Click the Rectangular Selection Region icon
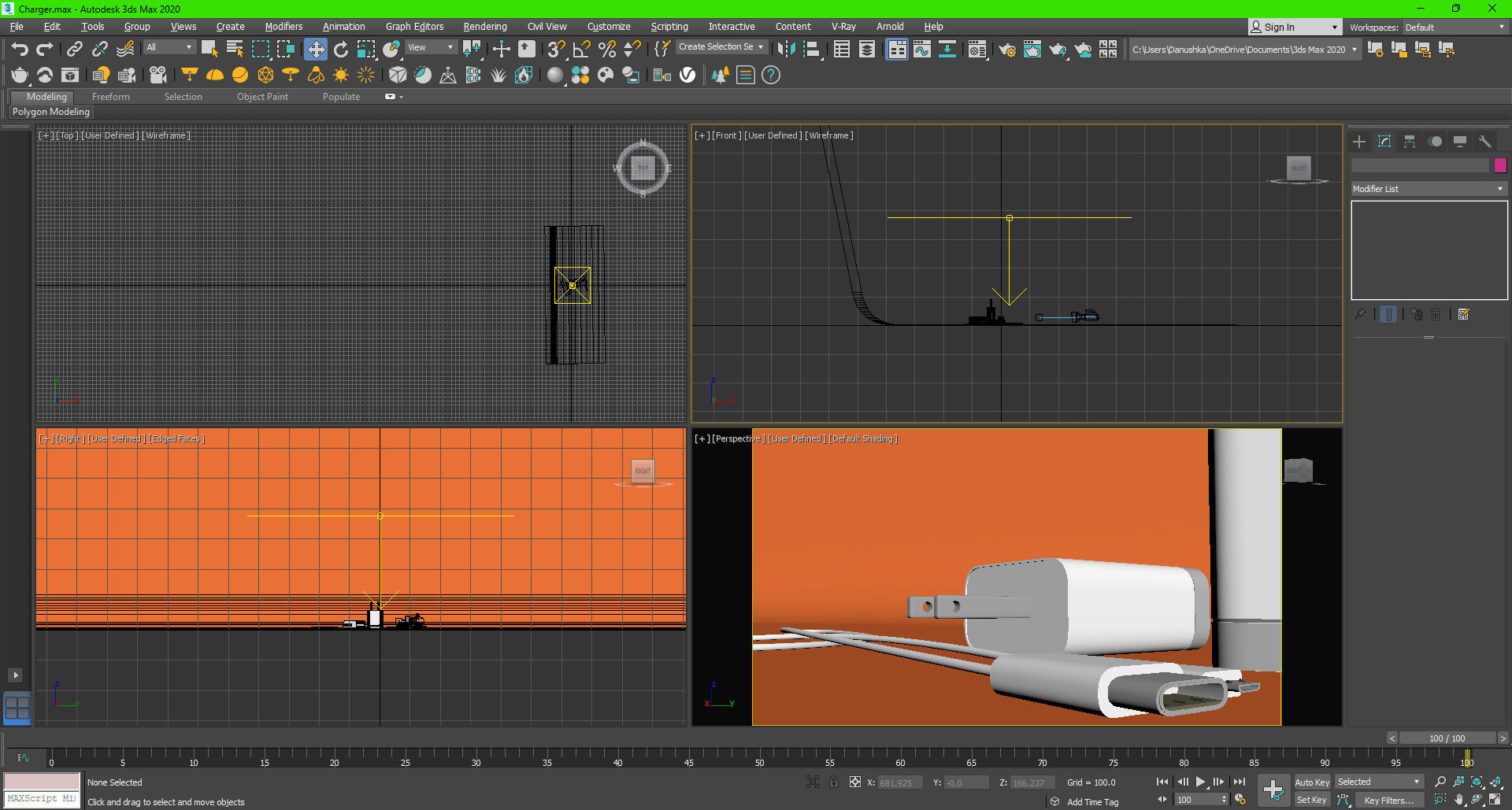 pos(260,49)
